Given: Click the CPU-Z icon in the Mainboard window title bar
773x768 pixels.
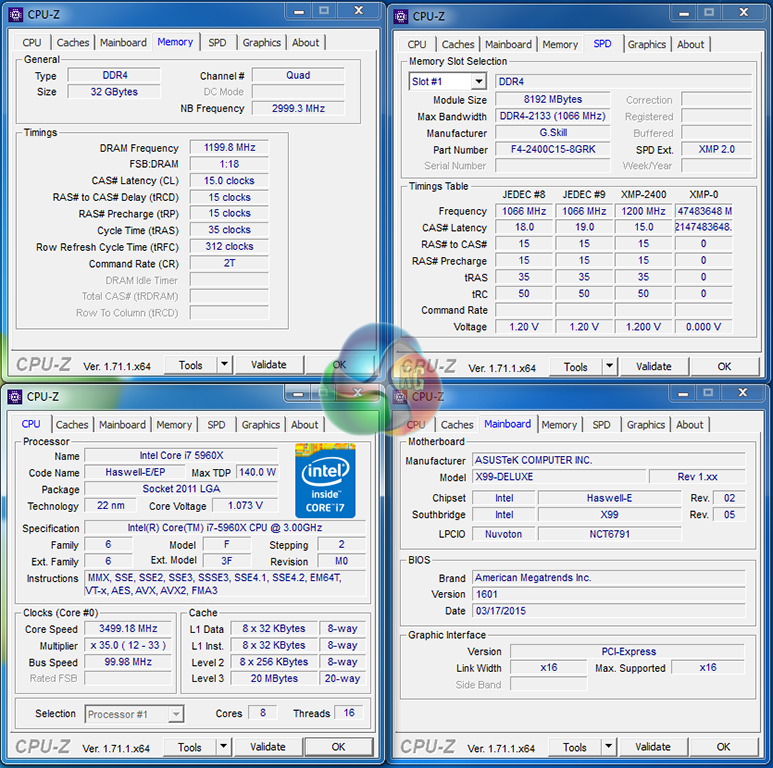Looking at the screenshot, I should click(x=400, y=396).
